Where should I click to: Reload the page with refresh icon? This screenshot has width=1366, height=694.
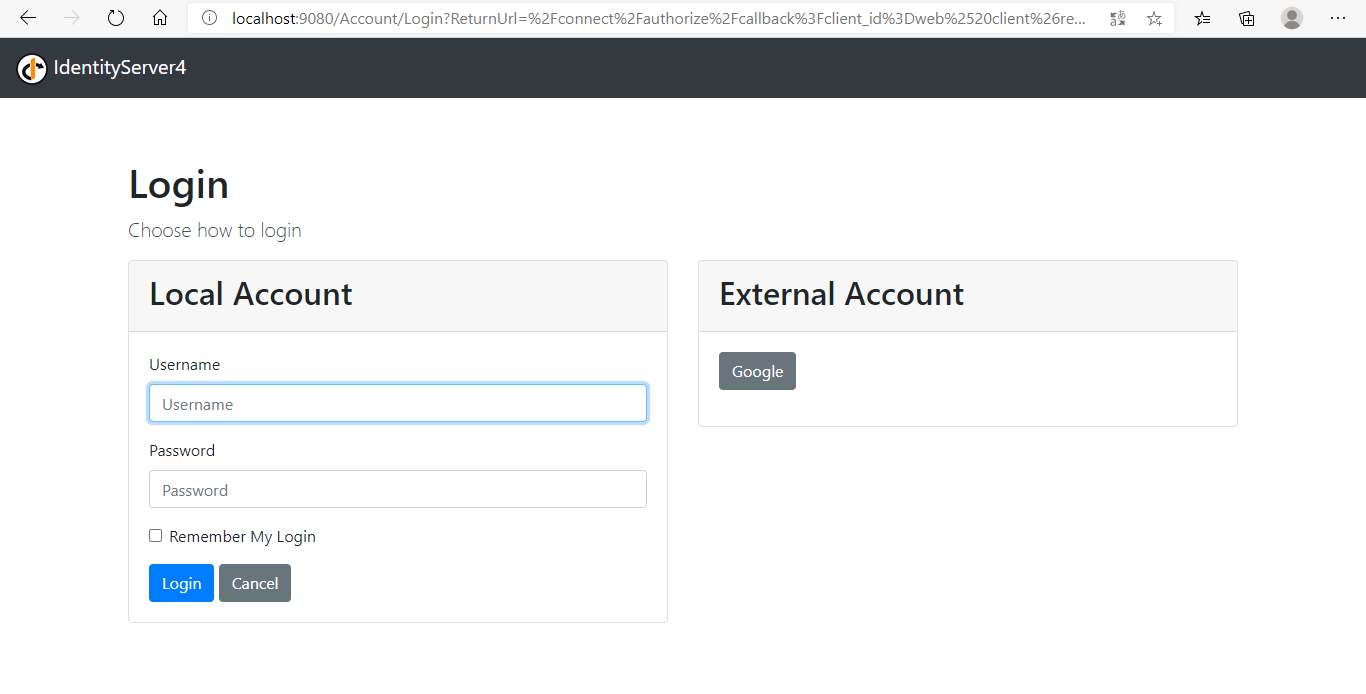pos(116,18)
